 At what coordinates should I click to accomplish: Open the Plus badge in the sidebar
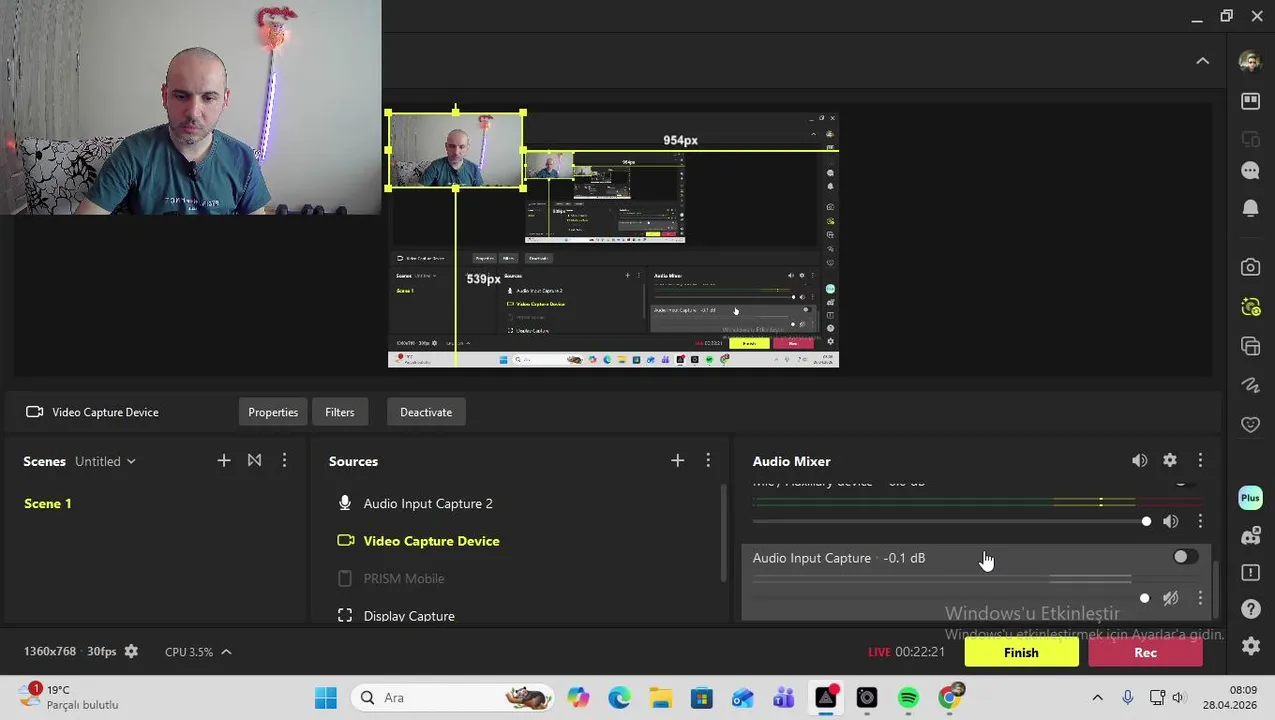coord(1250,497)
